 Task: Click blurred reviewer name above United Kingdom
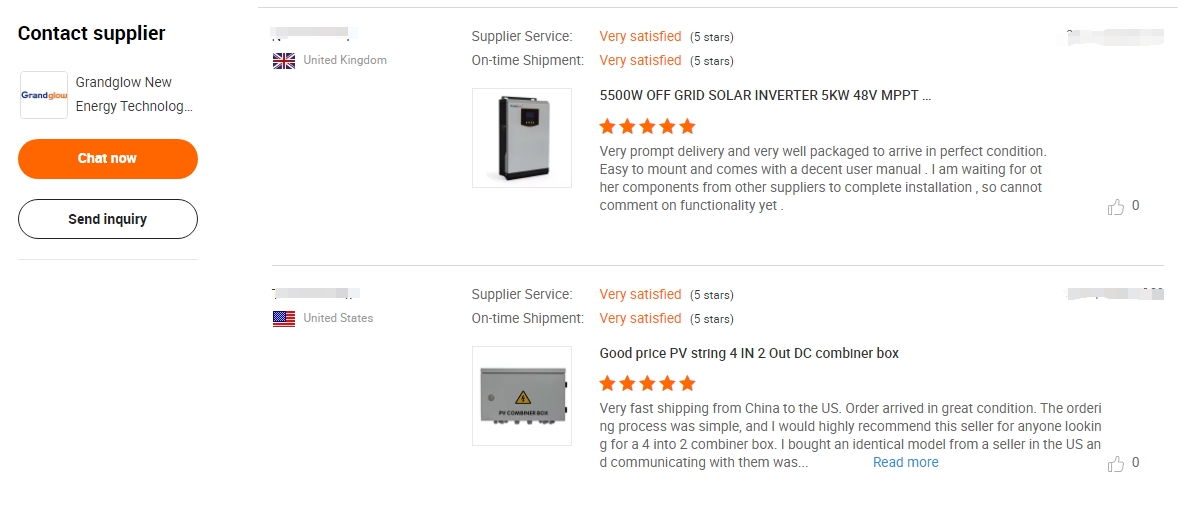pos(315,34)
